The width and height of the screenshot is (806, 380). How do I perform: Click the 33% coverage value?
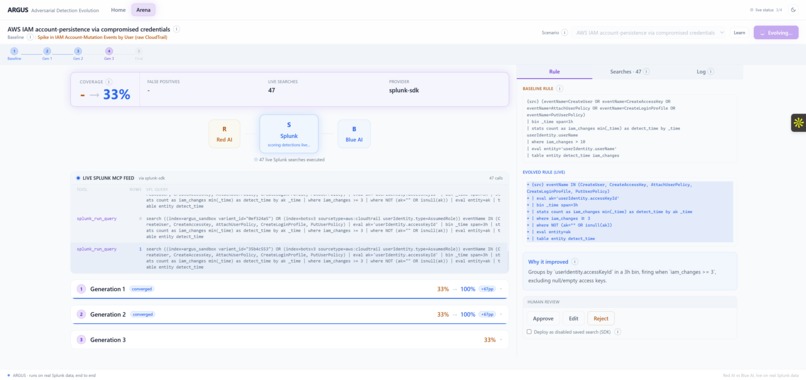(117, 95)
